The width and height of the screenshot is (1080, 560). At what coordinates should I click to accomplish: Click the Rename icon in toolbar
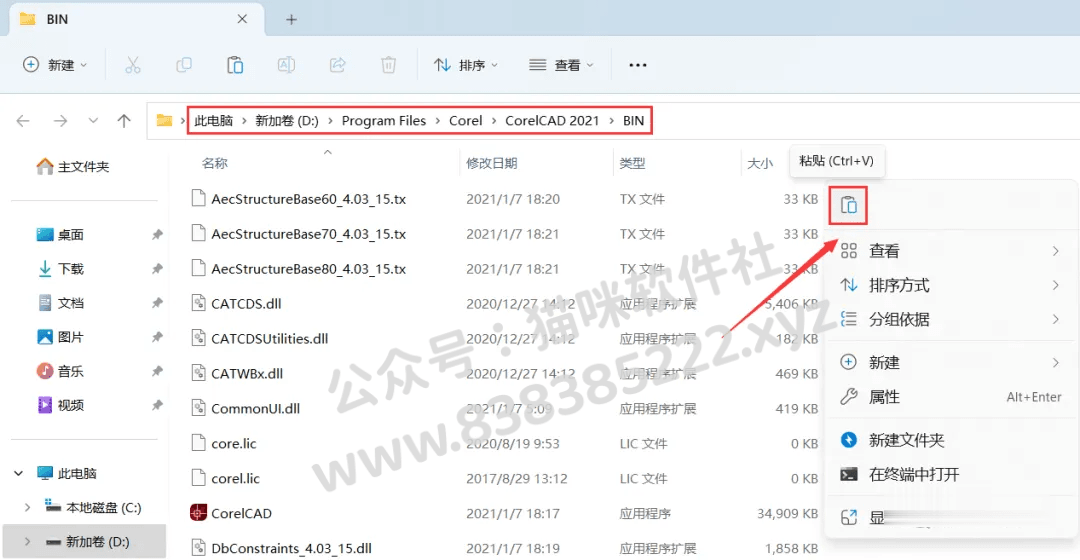pos(286,65)
